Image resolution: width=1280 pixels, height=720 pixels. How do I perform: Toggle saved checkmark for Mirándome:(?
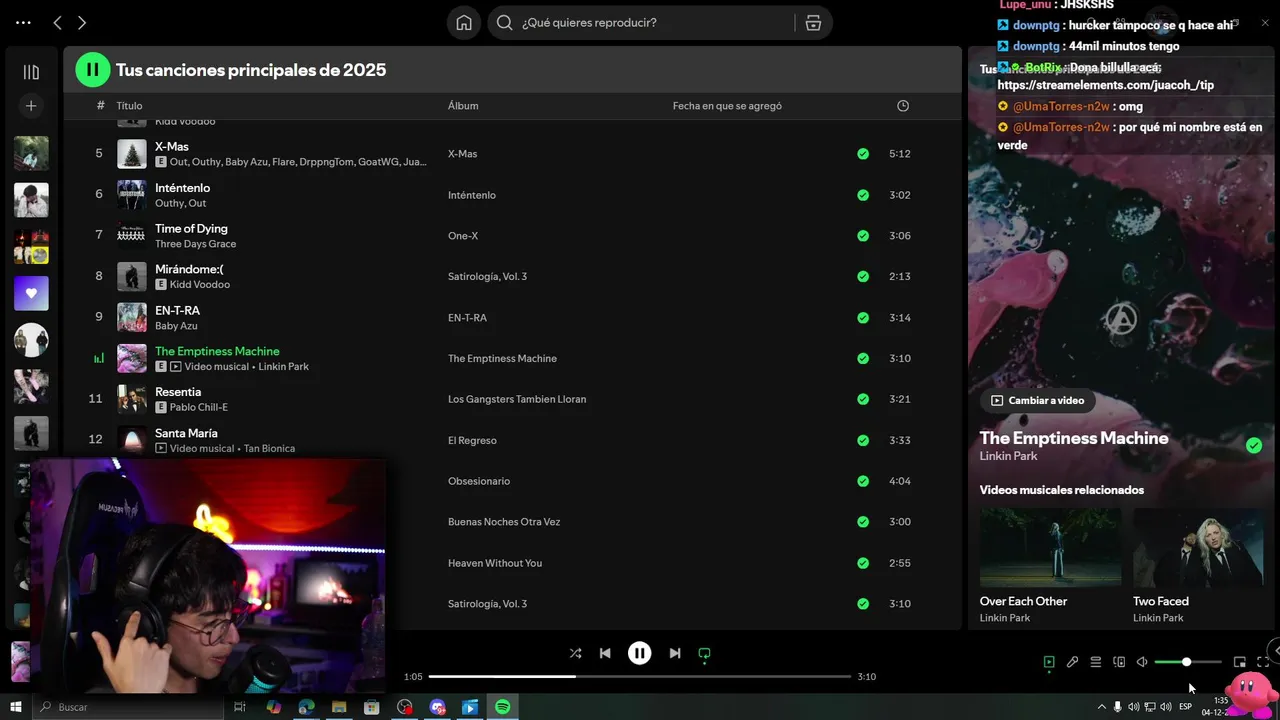point(863,277)
